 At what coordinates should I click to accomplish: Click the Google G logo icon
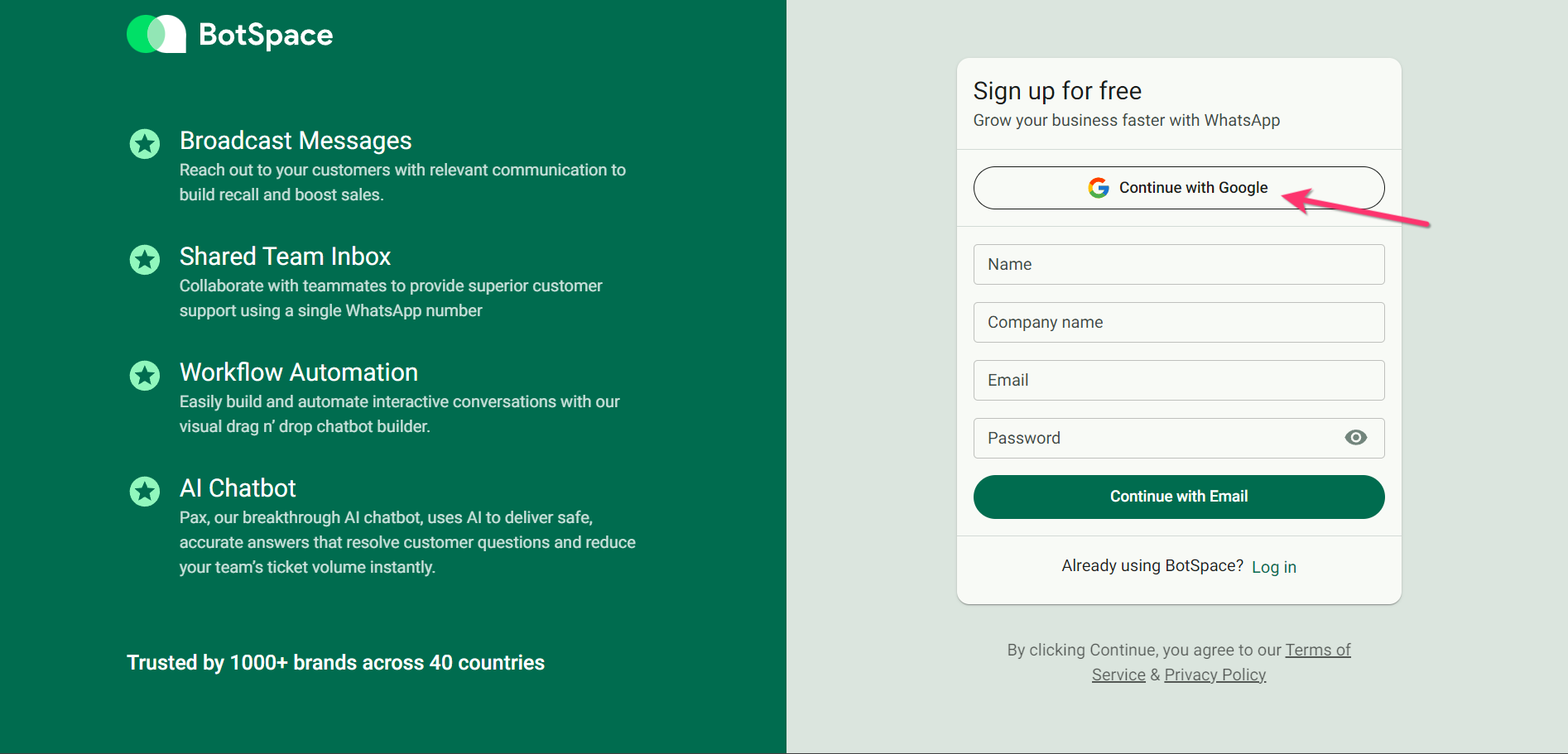1099,188
